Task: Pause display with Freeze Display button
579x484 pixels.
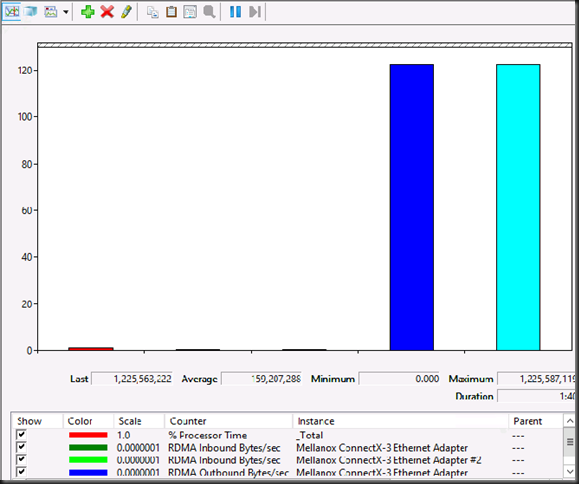Action: coord(235,12)
